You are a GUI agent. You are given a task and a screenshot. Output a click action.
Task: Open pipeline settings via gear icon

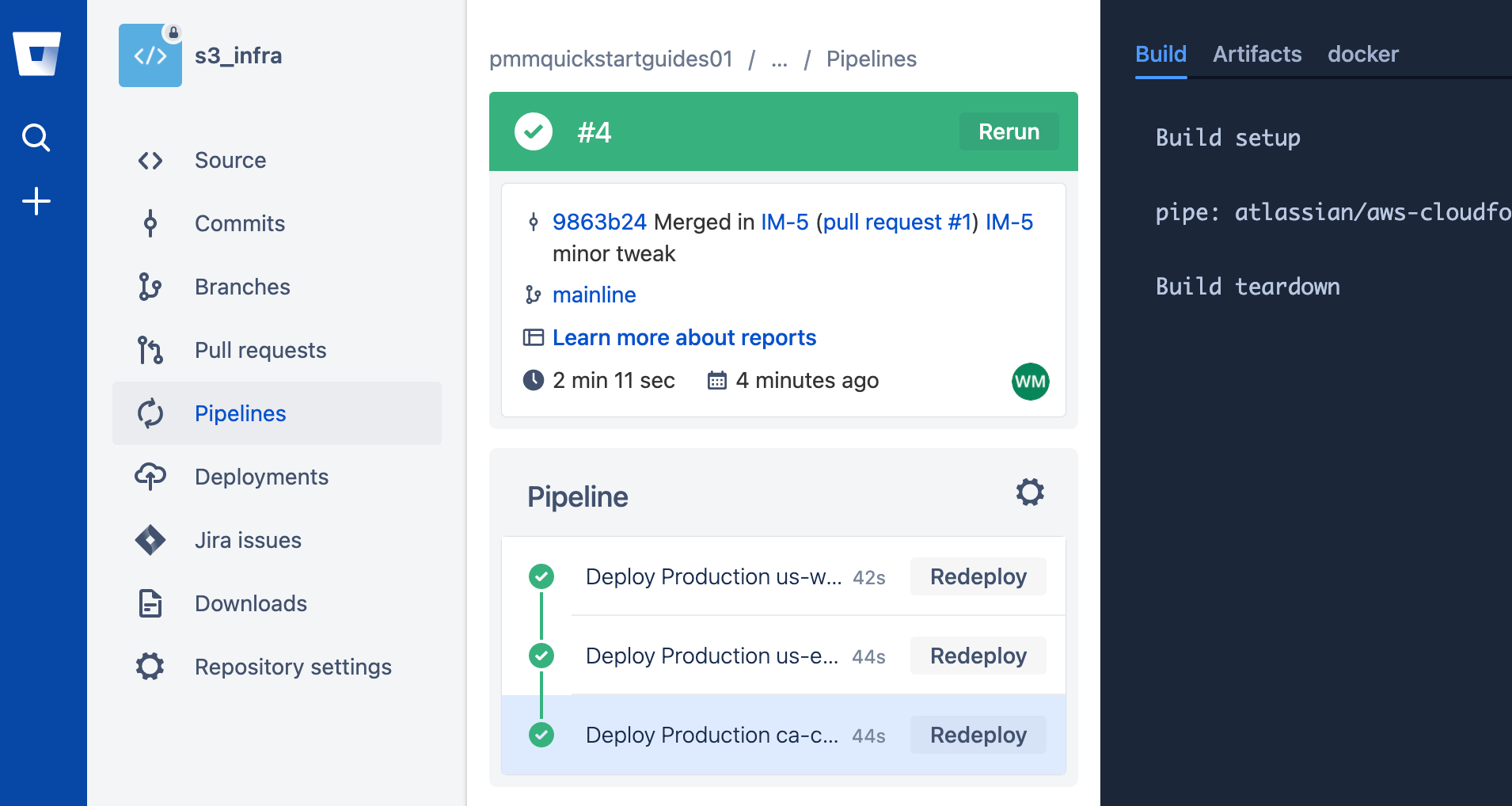(1029, 492)
